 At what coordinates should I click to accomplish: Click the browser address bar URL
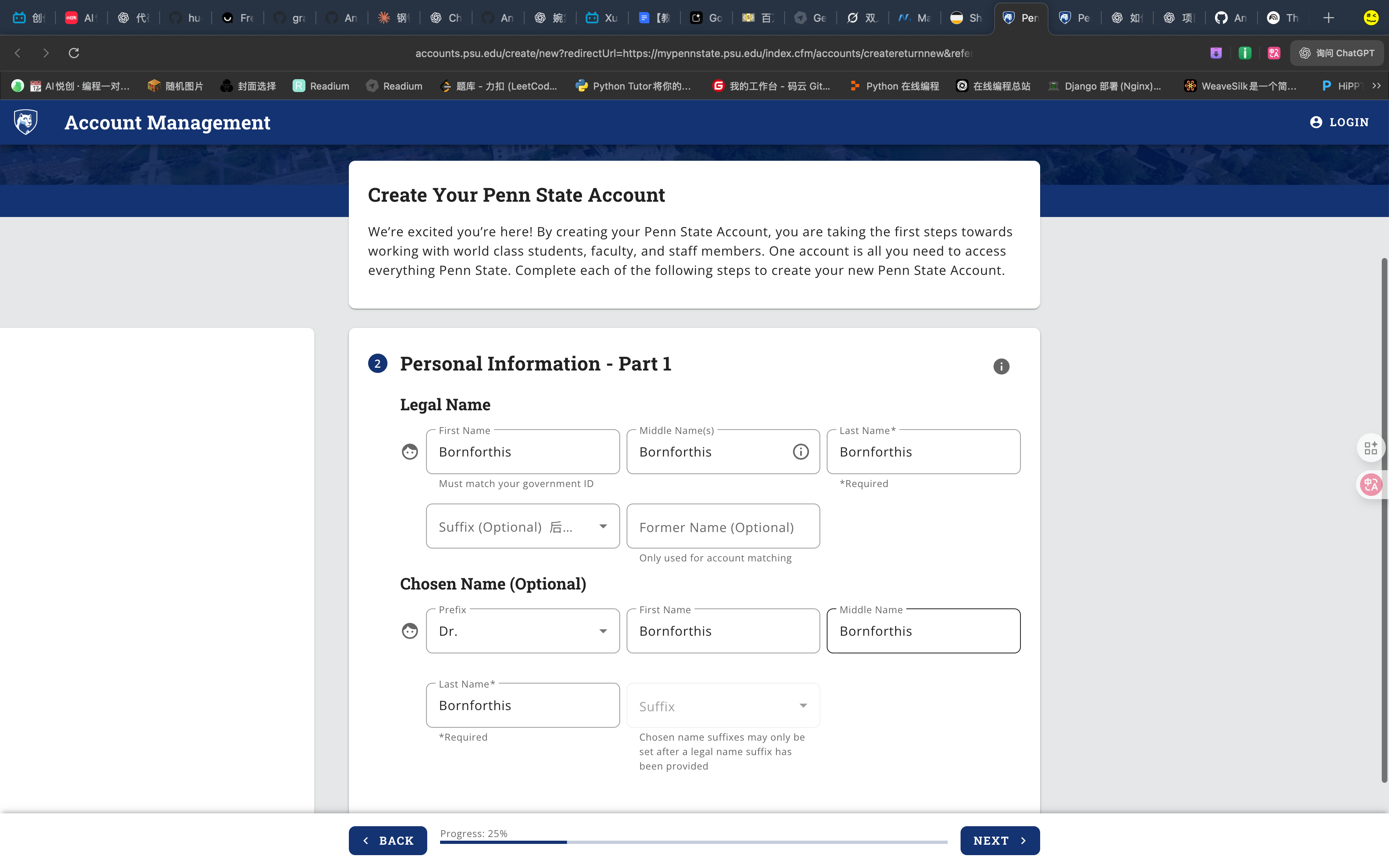tap(693, 53)
